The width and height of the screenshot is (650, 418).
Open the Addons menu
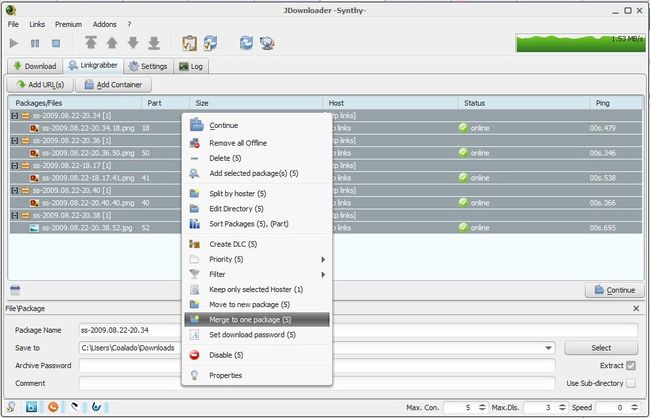[x=104, y=24]
